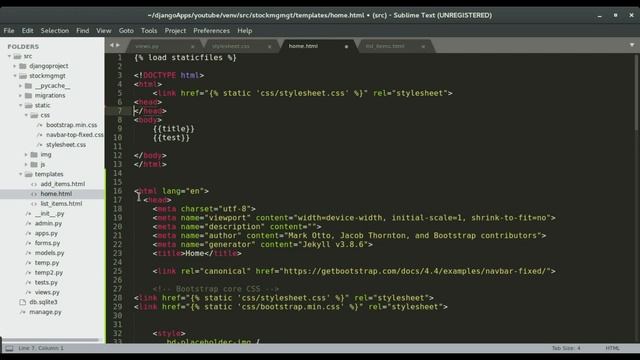This screenshot has height=360, width=640.
Task: Collapse the css folder
Action: click(27, 115)
